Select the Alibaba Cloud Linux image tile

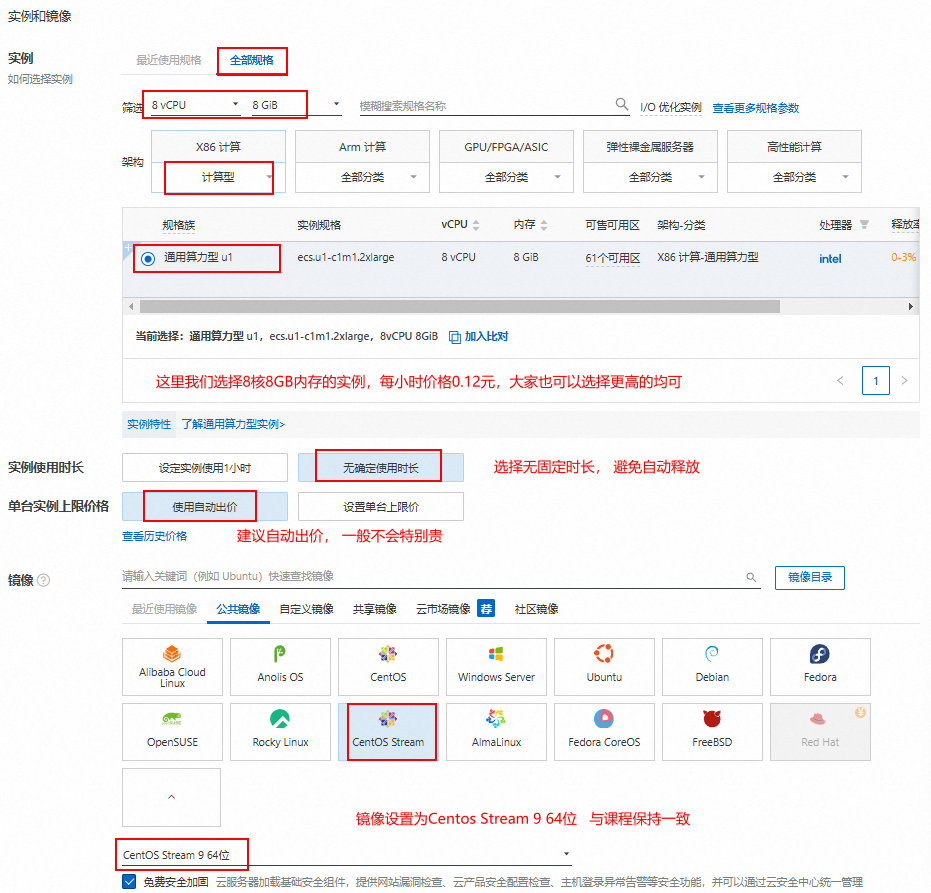[x=172, y=667]
